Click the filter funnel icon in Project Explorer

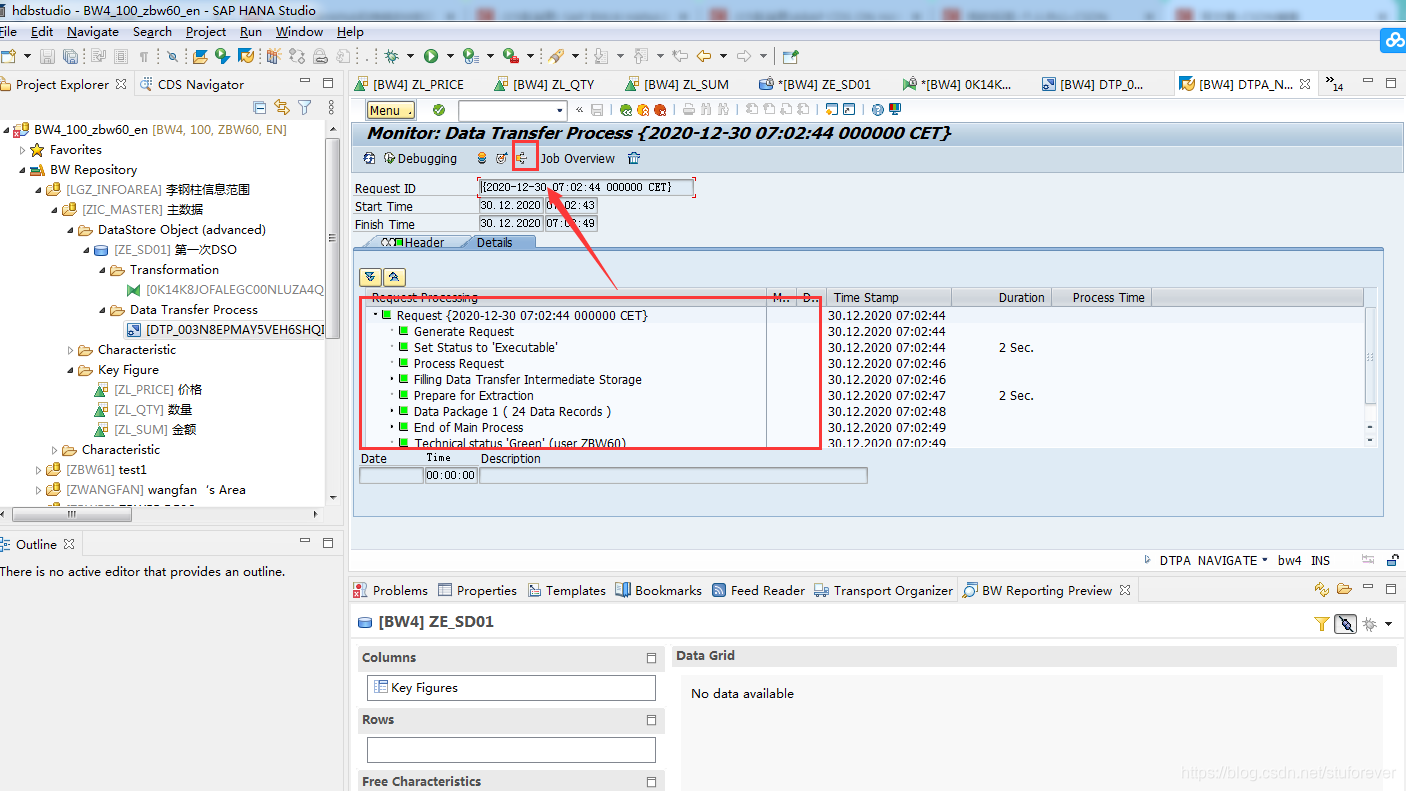click(x=305, y=107)
